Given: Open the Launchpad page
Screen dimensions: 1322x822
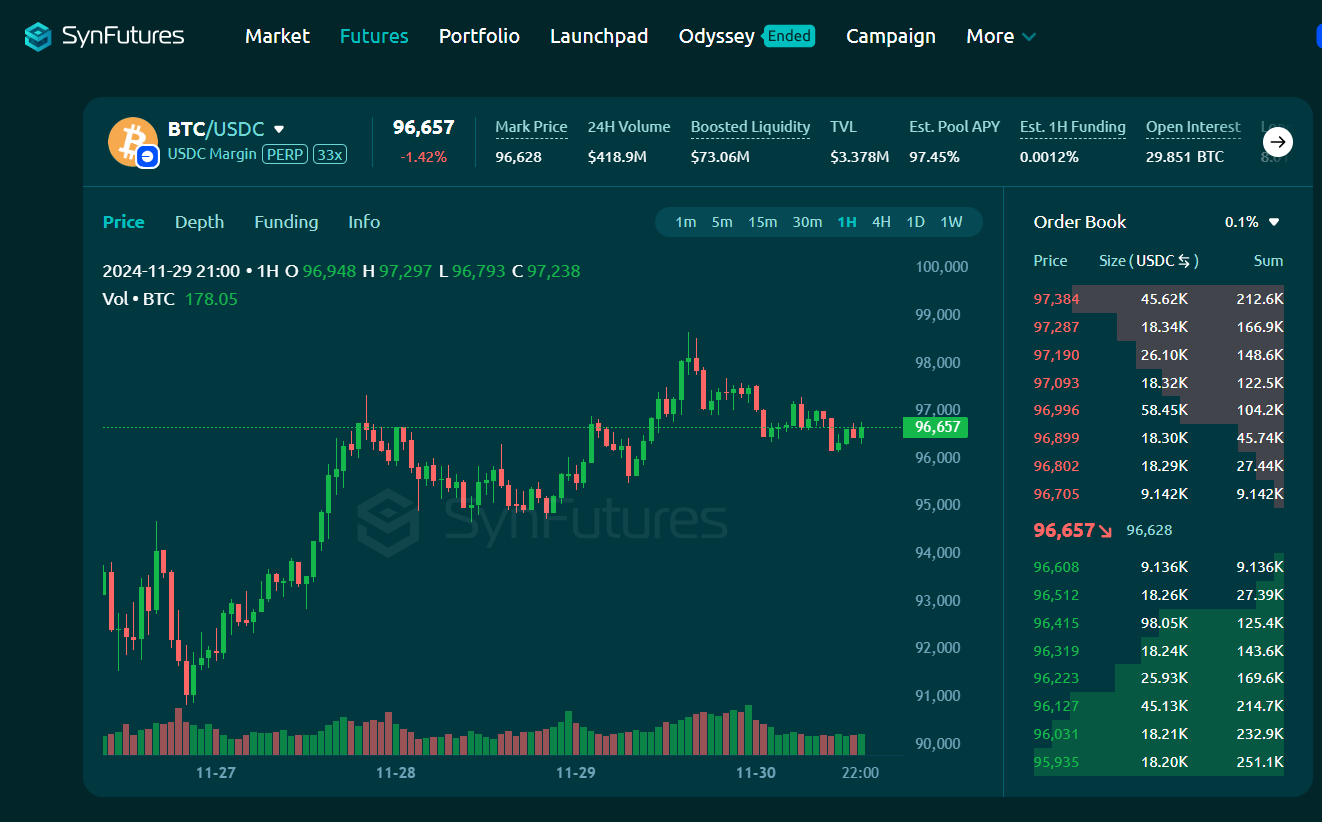Looking at the screenshot, I should (599, 36).
